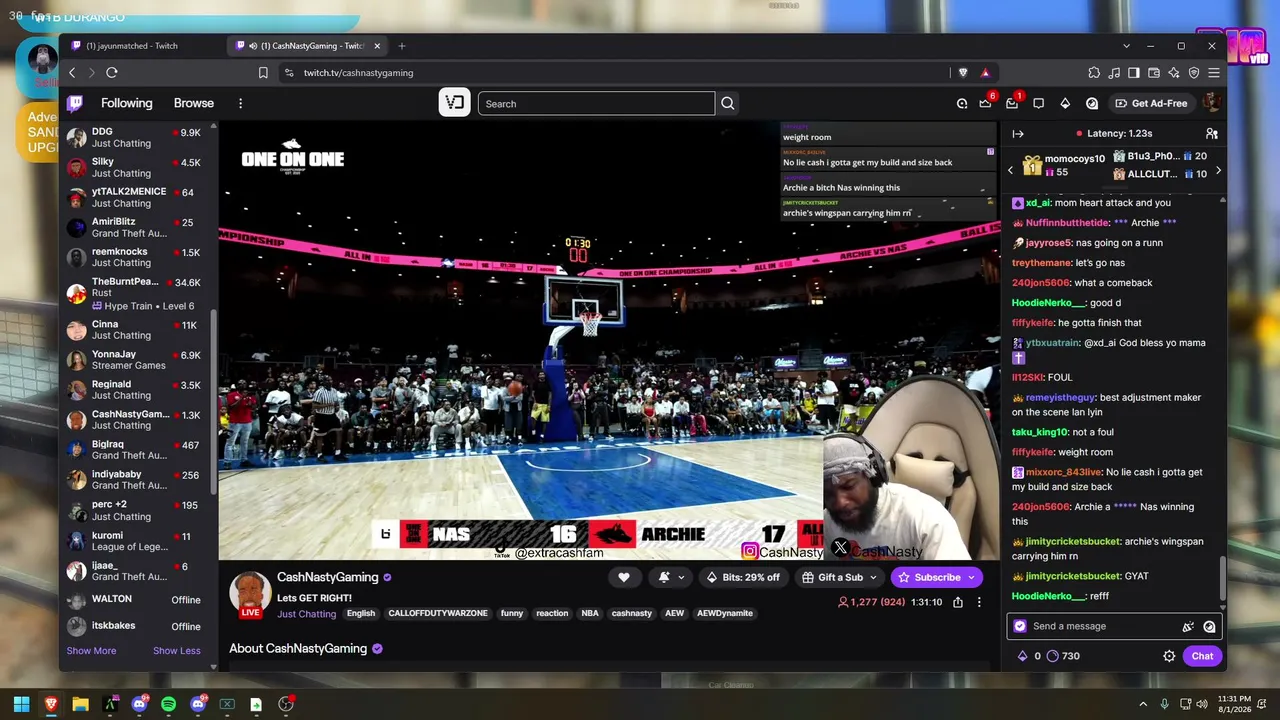Click the Brave VPN shield icon
The width and height of the screenshot is (1280, 720).
pos(1194,73)
